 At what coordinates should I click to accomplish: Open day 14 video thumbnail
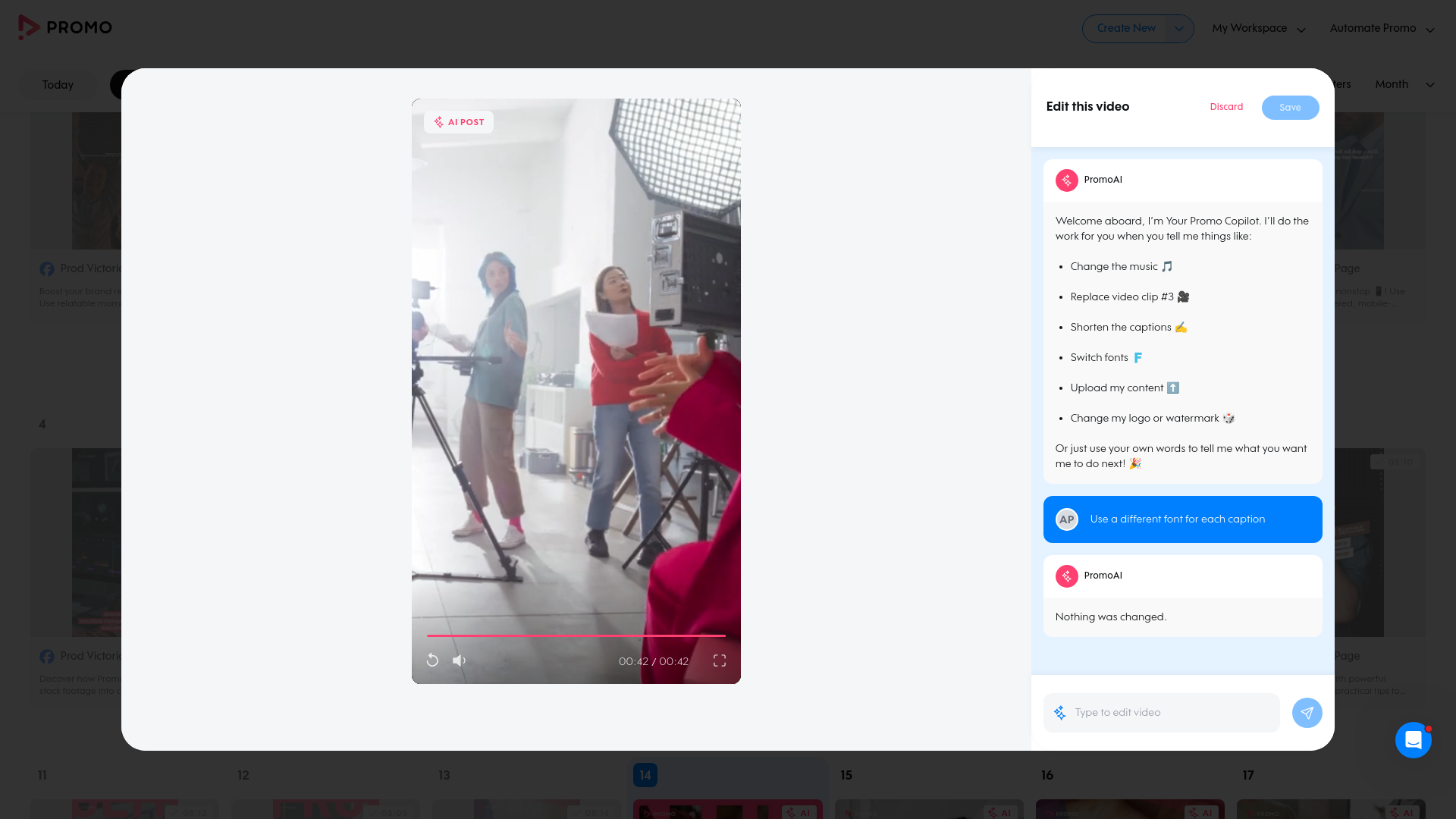tap(728, 809)
